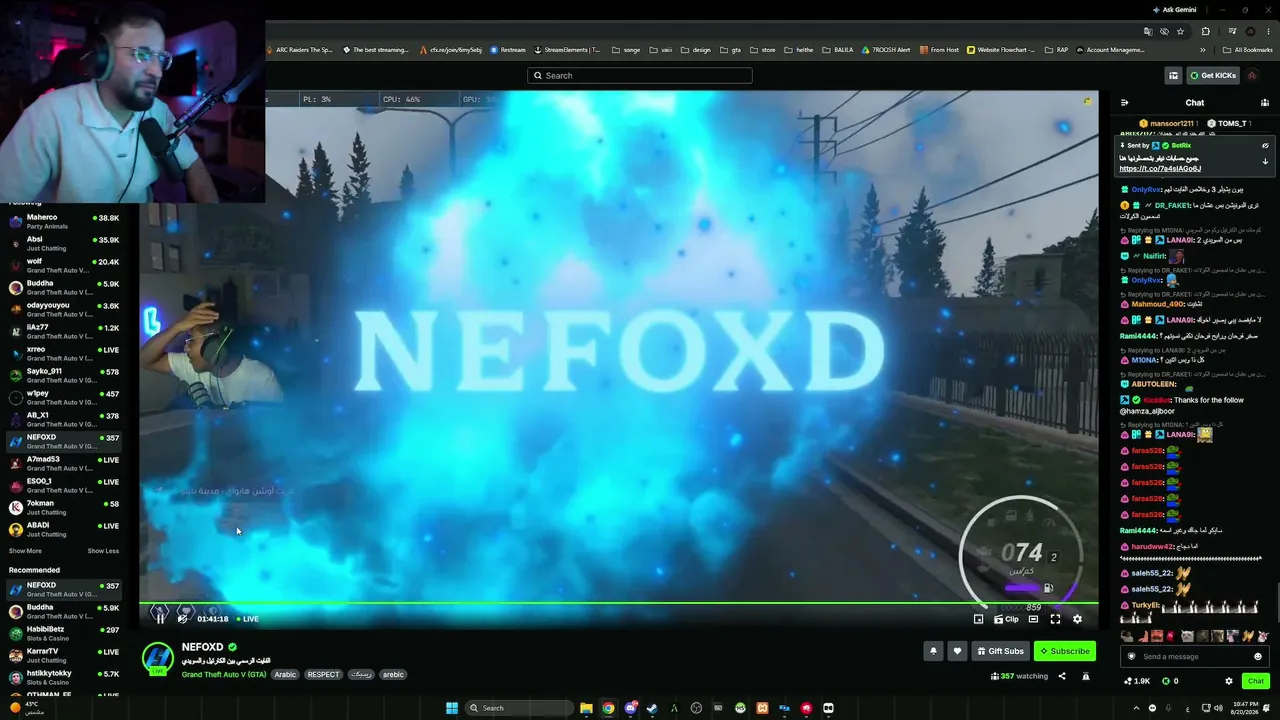
Task: Open the Restream bookmark
Action: coord(508,50)
